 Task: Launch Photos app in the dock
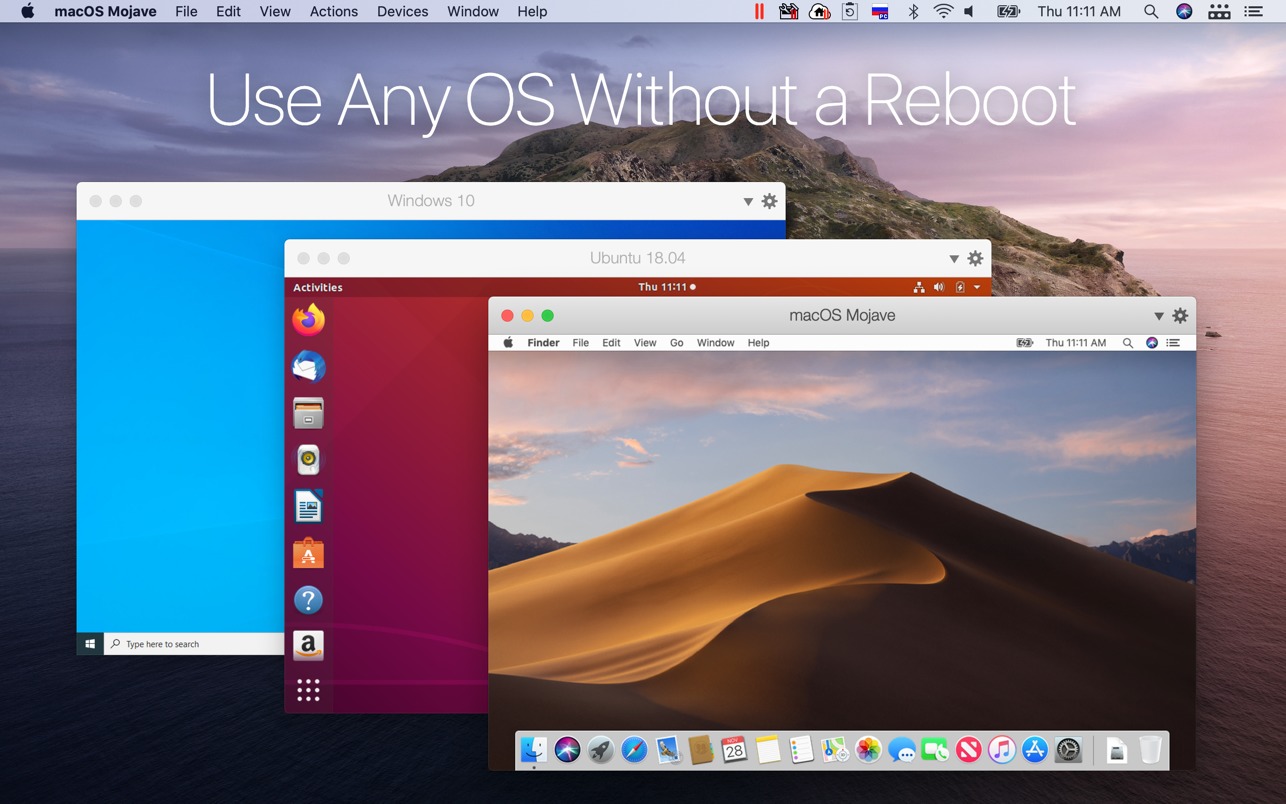click(868, 750)
